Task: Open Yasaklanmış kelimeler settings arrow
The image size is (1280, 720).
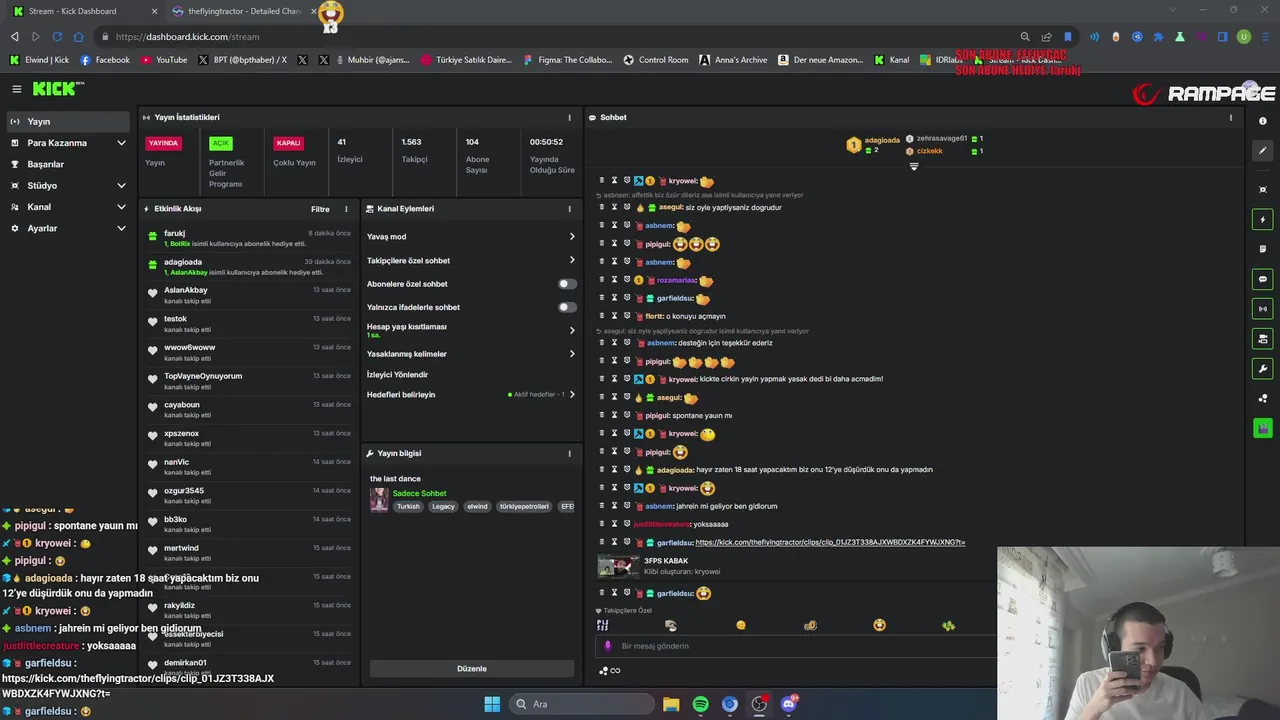Action: pos(572,354)
